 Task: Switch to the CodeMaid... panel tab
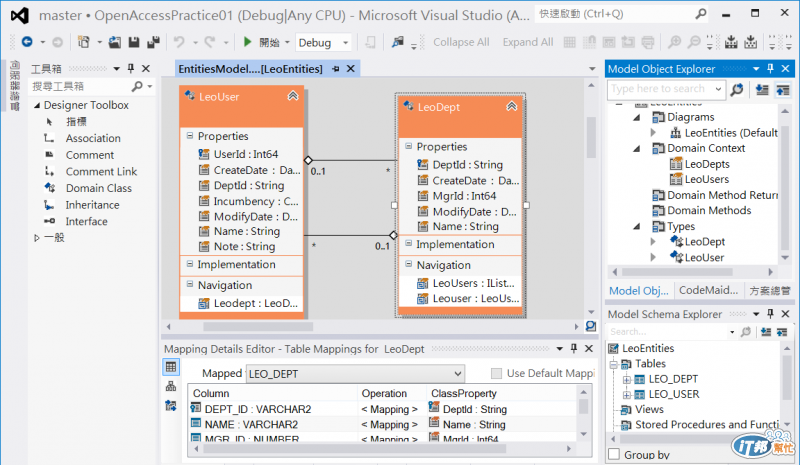[x=708, y=290]
